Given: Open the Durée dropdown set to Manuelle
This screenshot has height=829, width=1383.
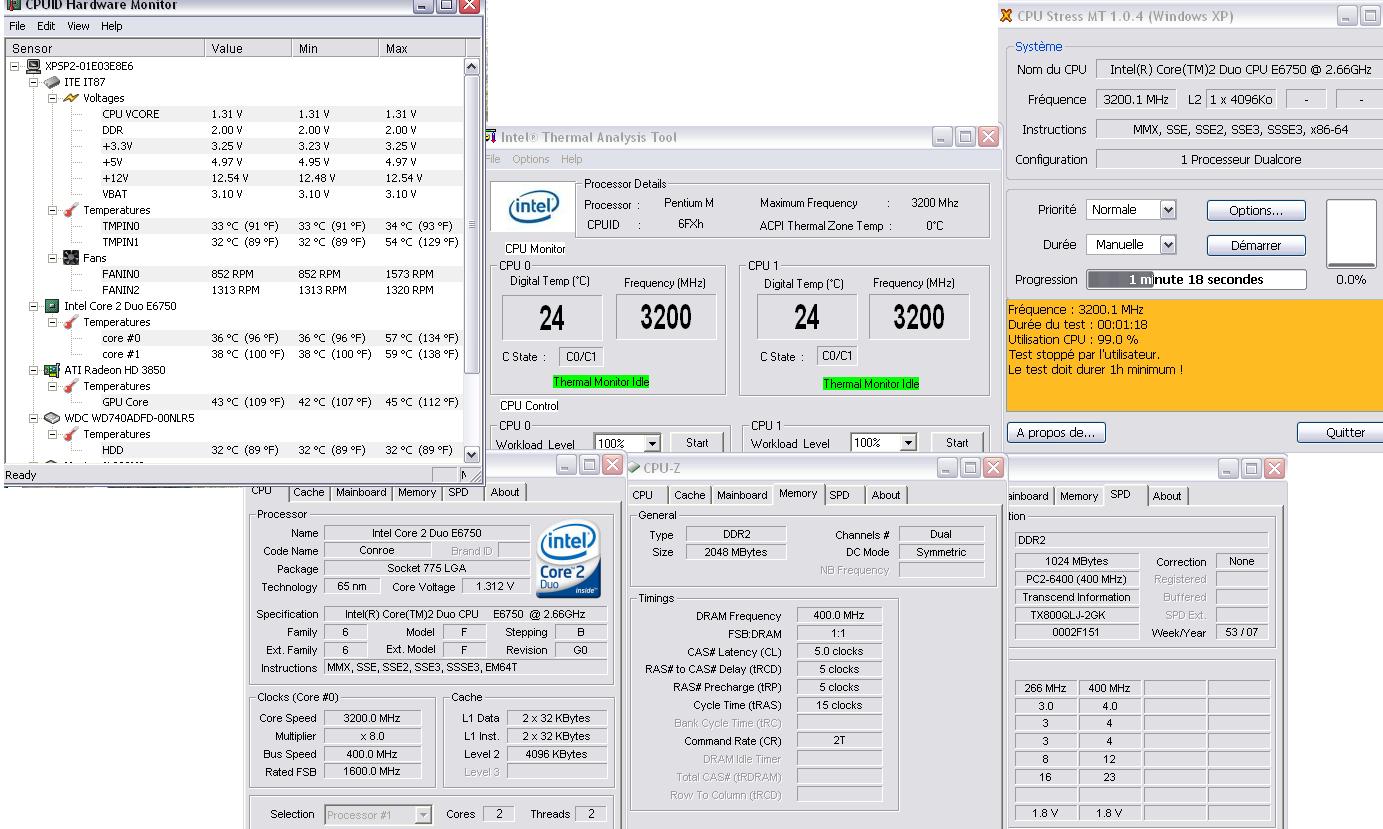Looking at the screenshot, I should point(1167,245).
